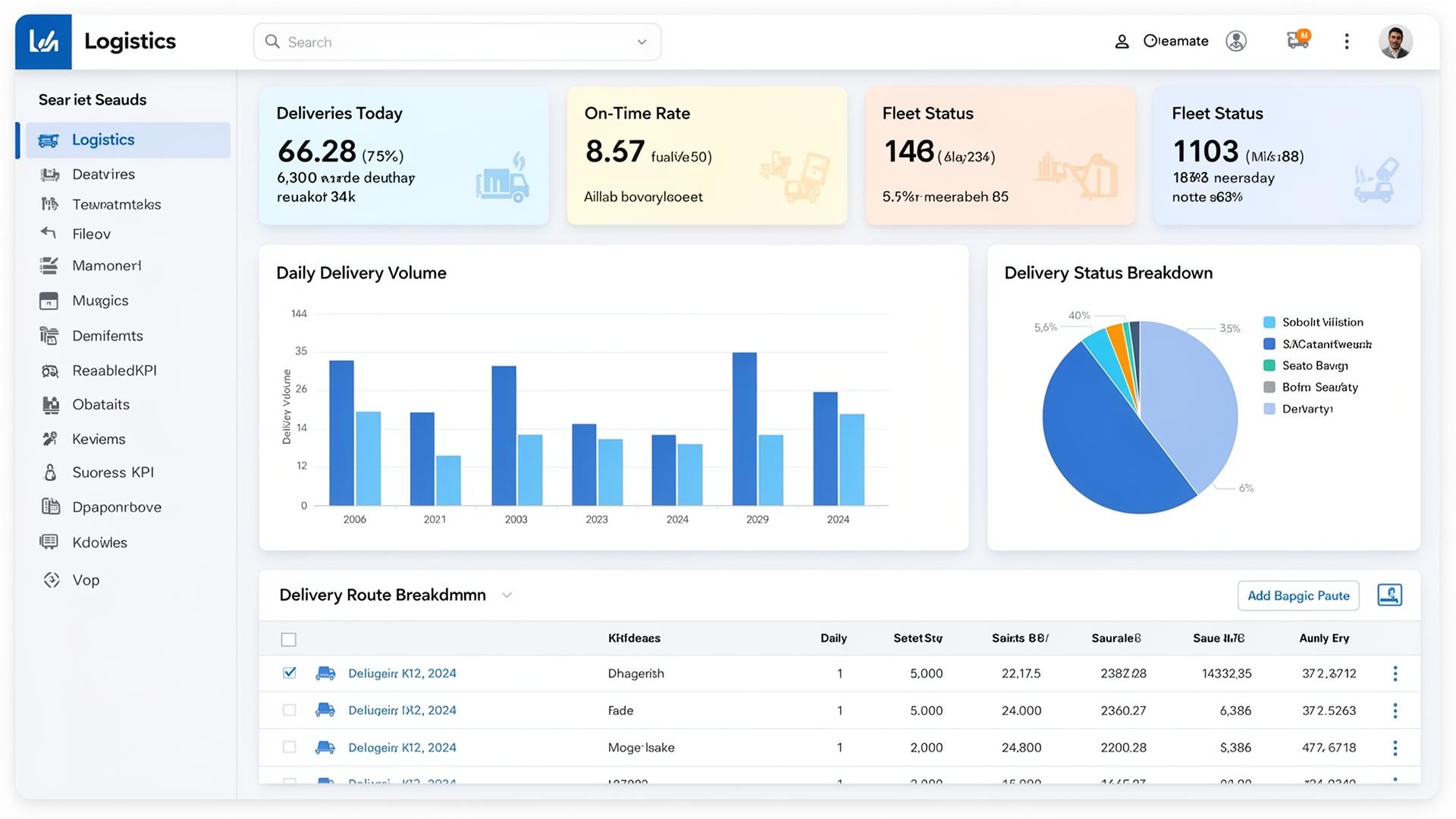Click truck icon in Deliugeirr IX2, 2024 row
Image resolution: width=1456 pixels, height=819 pixels.
click(325, 711)
